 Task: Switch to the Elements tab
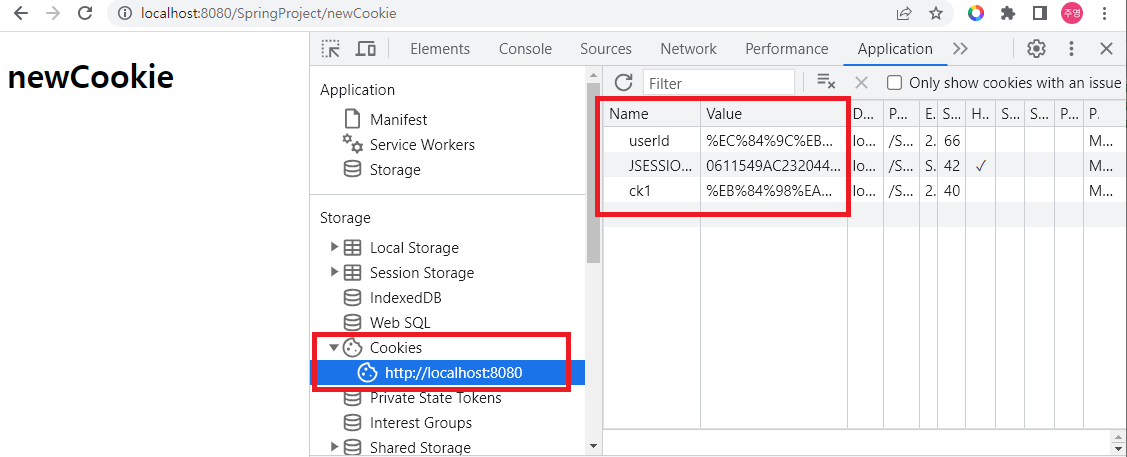440,49
